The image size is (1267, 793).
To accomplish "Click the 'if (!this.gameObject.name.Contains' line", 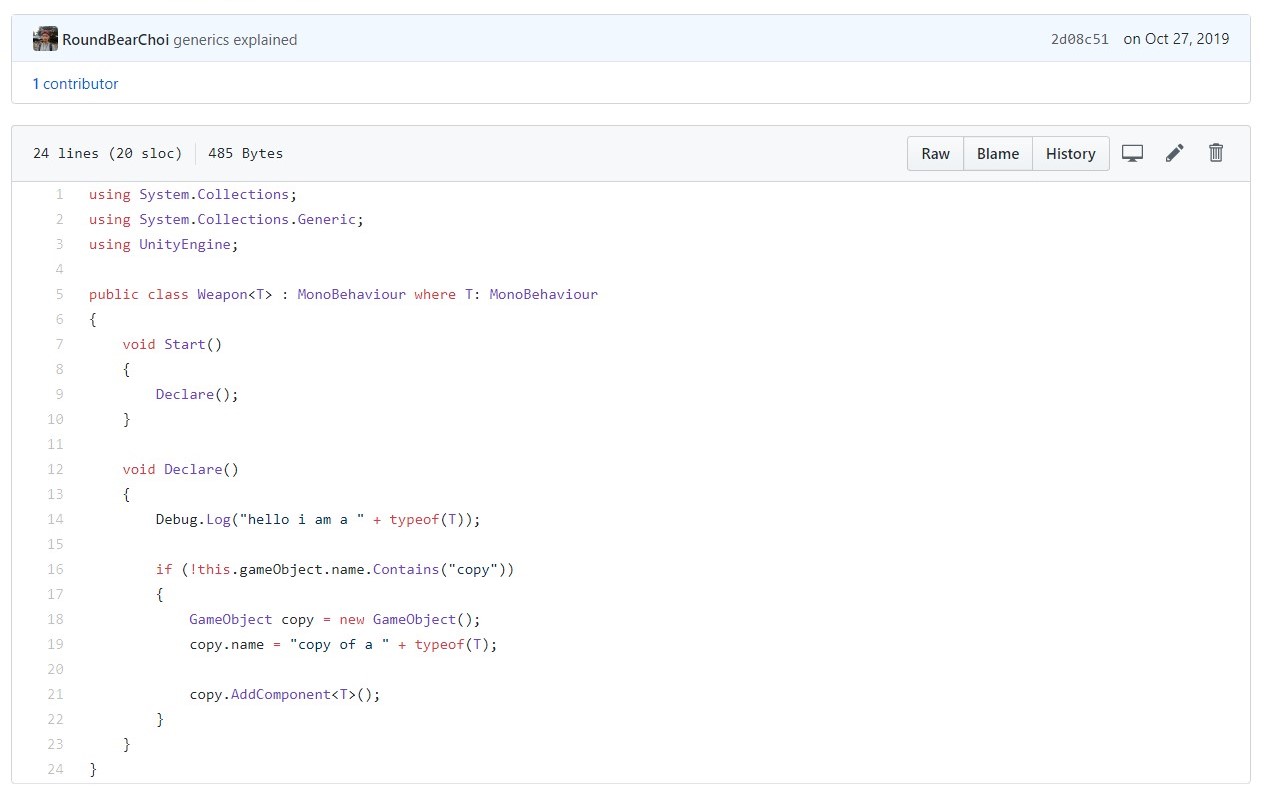I will tap(335, 569).
